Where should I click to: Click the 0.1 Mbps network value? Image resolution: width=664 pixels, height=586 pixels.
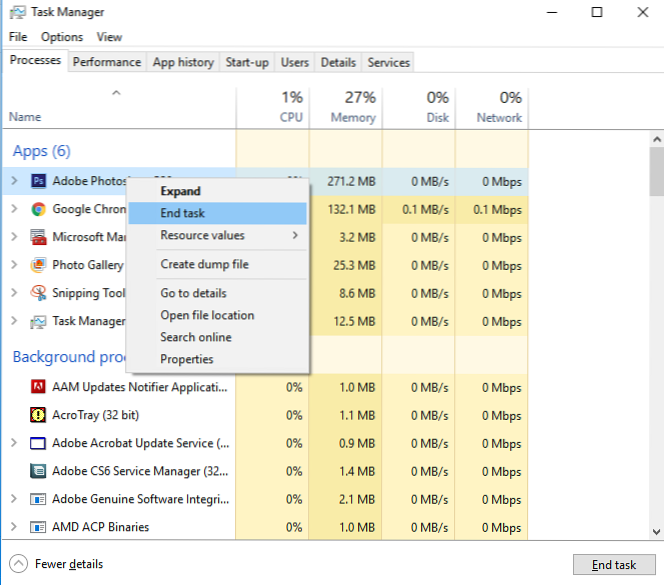tap(498, 210)
